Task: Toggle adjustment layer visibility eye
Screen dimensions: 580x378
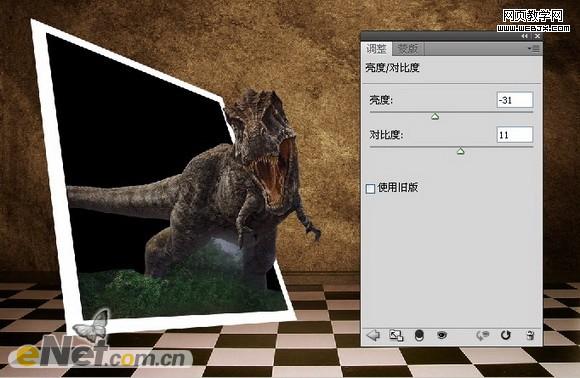Action: pyautogui.click(x=442, y=335)
